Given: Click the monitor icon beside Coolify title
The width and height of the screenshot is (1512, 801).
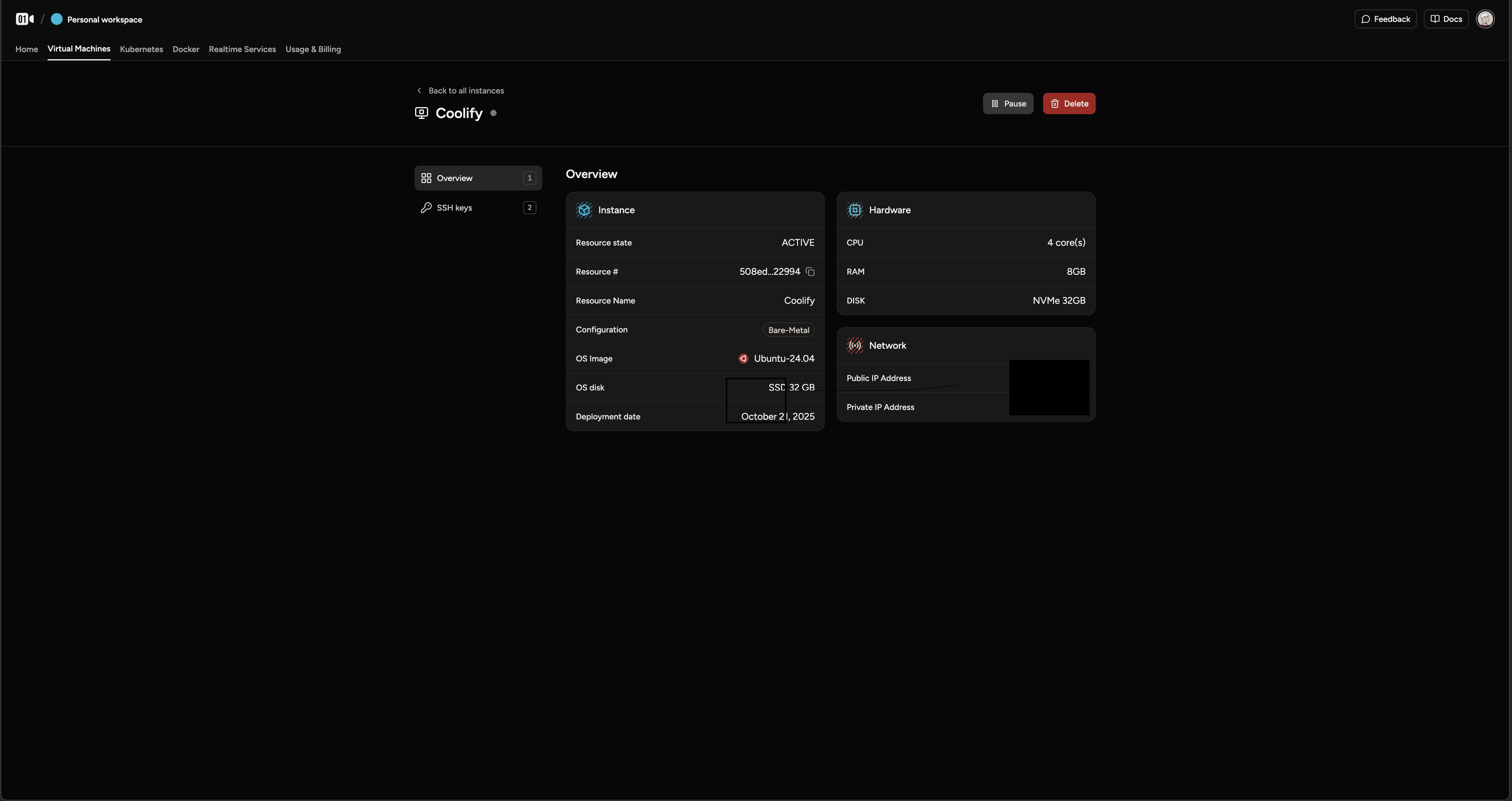Looking at the screenshot, I should [x=421, y=113].
